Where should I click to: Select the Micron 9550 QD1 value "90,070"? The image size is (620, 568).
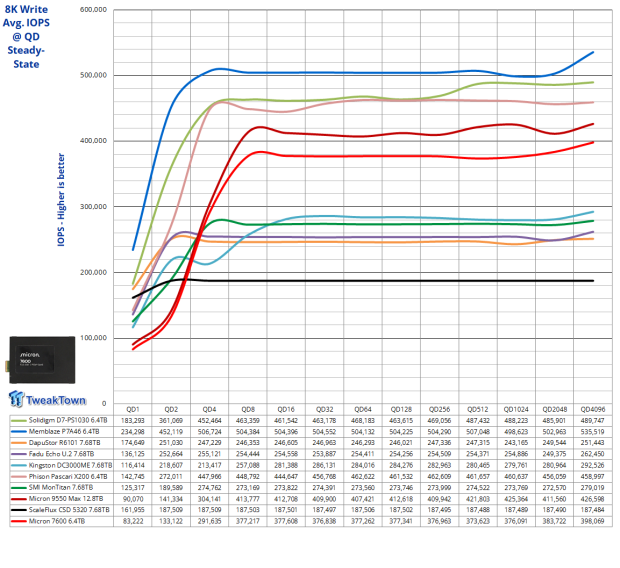tap(133, 499)
